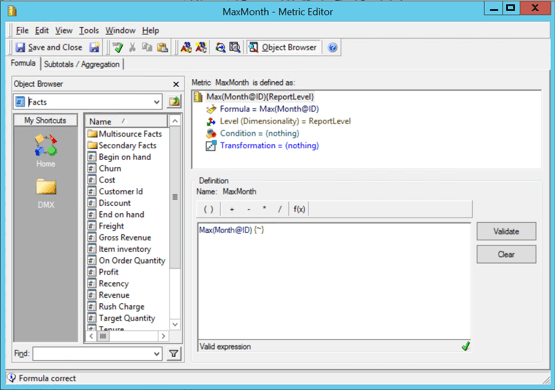The height and width of the screenshot is (390, 555).
Task: Click the go up one folder icon
Action: [174, 102]
